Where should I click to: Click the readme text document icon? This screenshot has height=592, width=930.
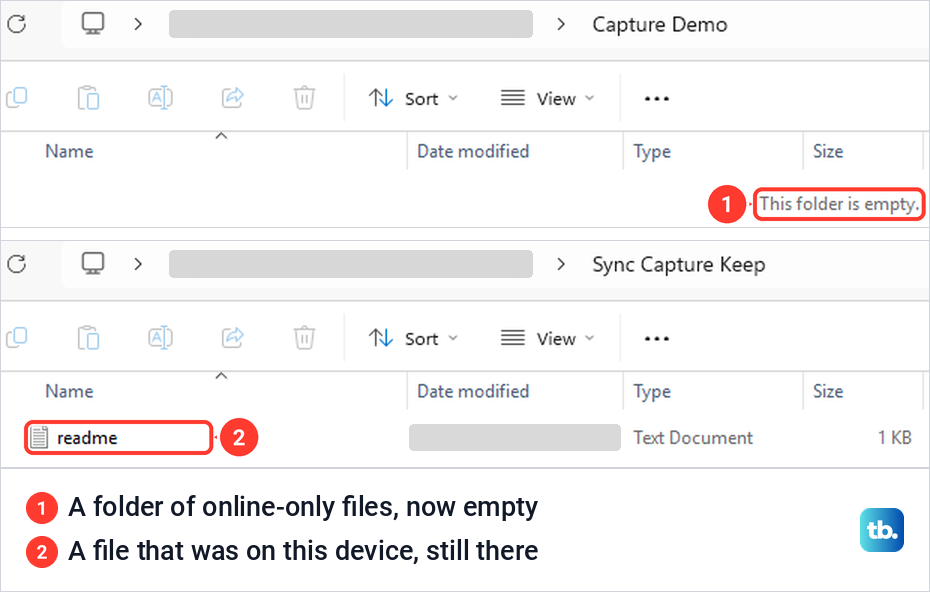click(x=39, y=438)
